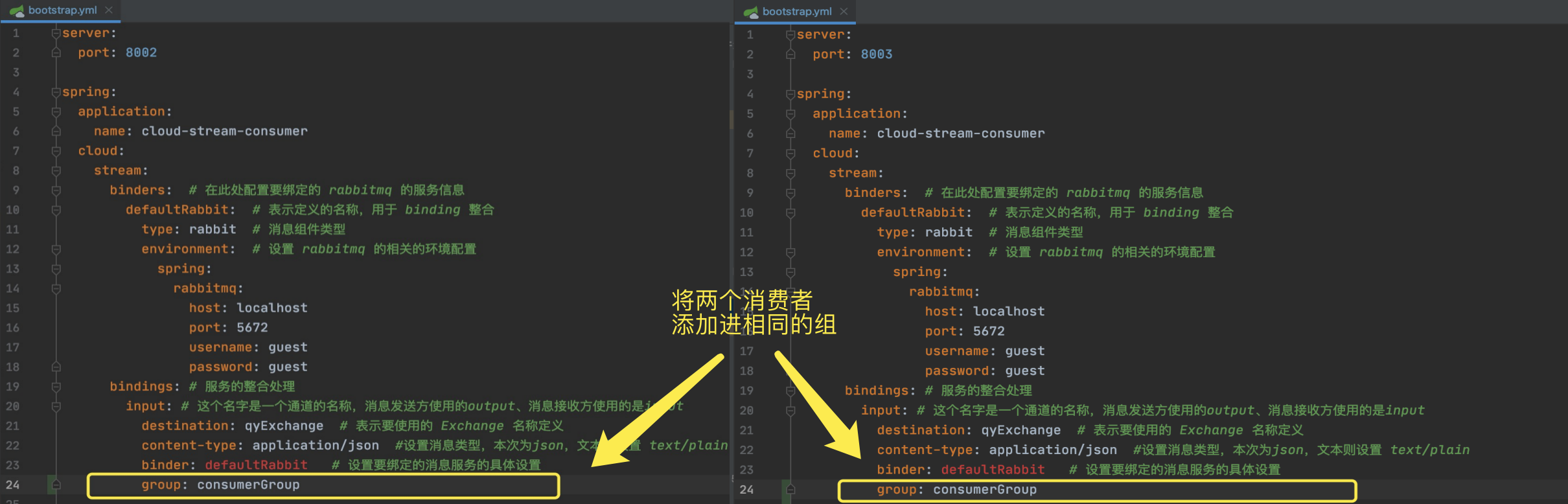
Task: Click host localhost in left editor
Action: [x=272, y=308]
